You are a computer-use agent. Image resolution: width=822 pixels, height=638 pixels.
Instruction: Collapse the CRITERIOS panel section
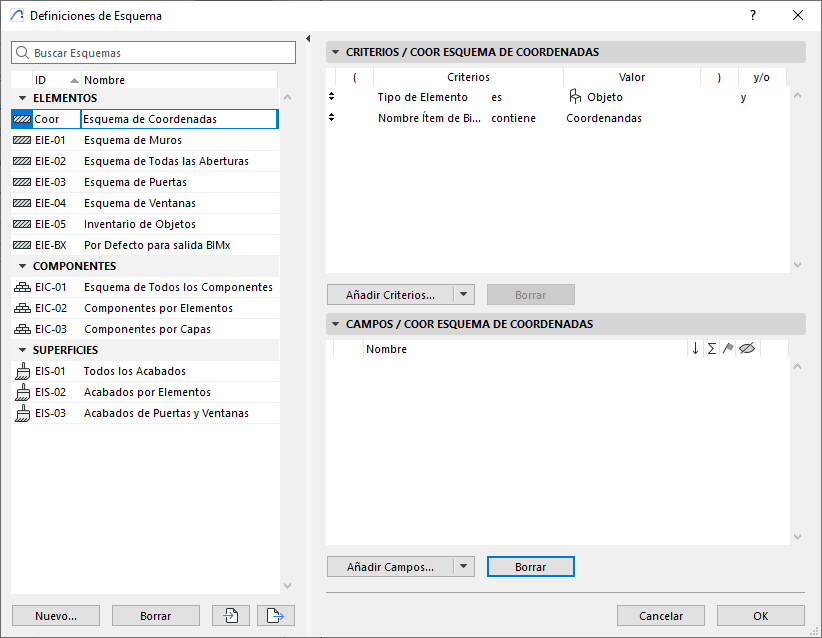click(x=335, y=52)
